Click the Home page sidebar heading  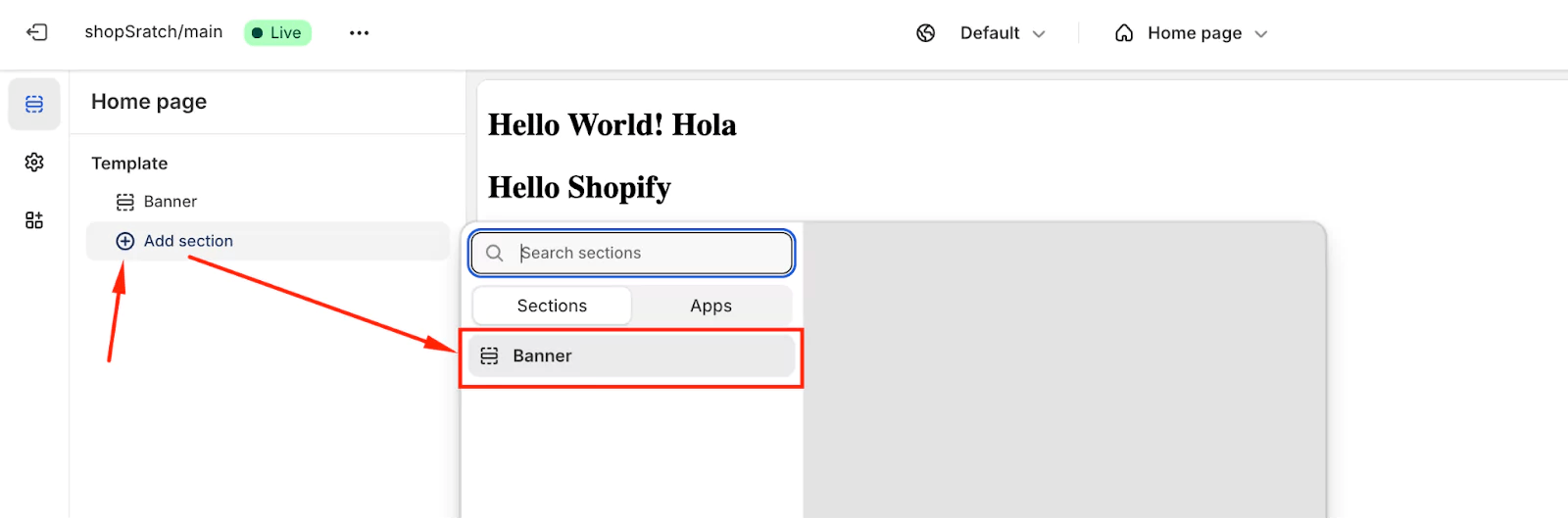(149, 102)
